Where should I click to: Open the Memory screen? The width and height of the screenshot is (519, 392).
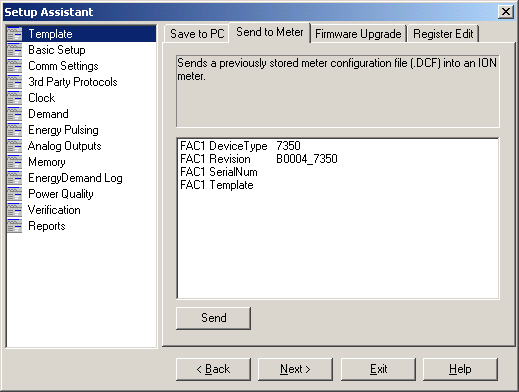47,162
